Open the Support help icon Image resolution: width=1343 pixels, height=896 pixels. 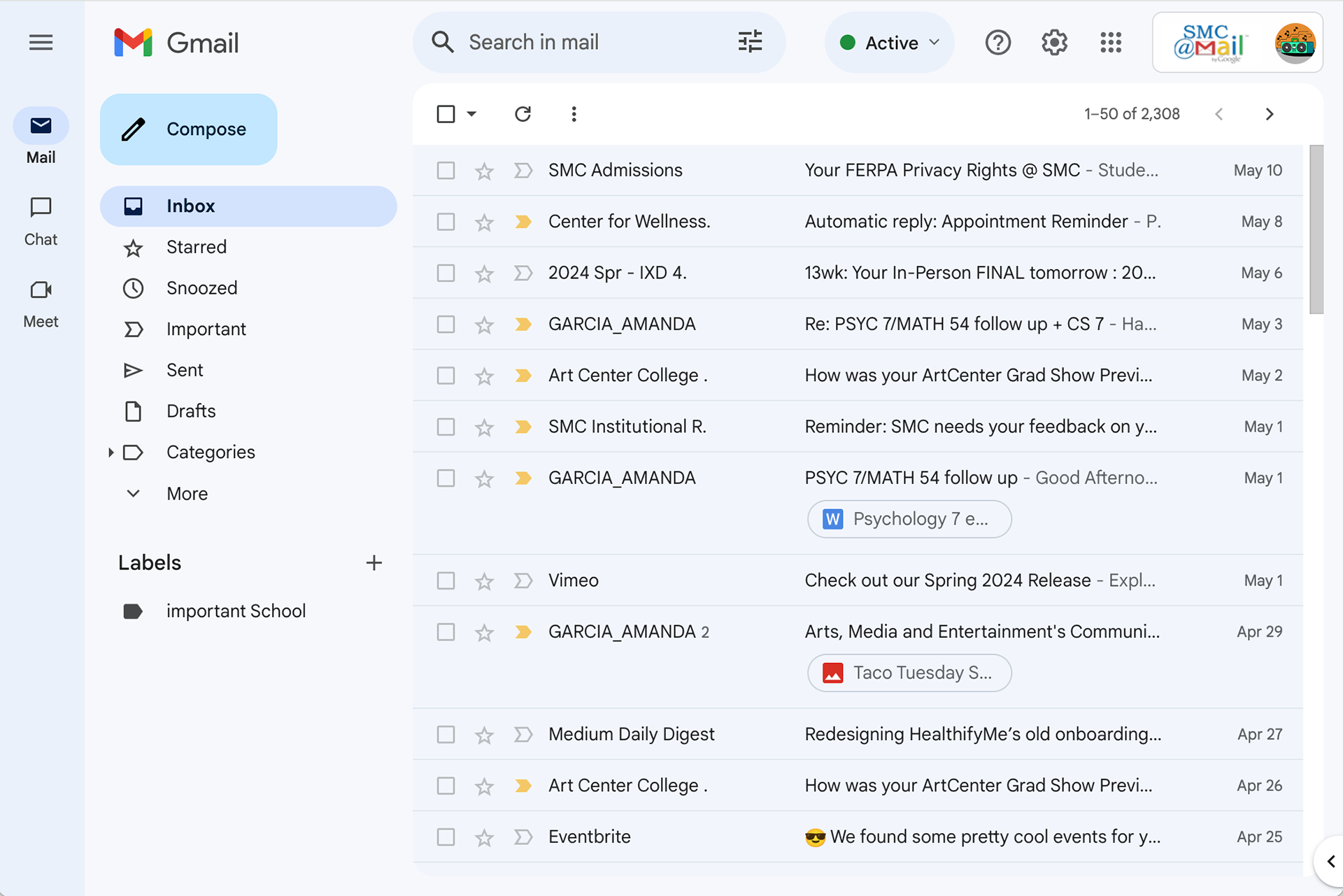997,43
